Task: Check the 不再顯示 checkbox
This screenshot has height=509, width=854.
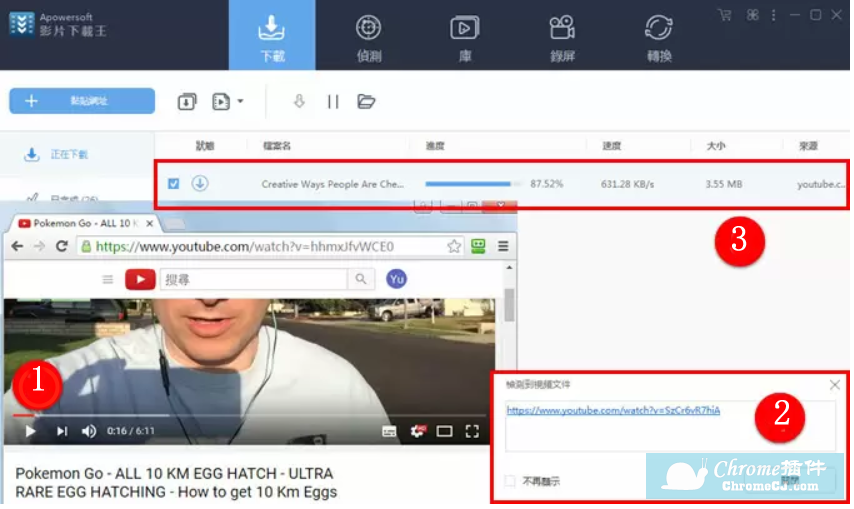Action: click(x=510, y=481)
